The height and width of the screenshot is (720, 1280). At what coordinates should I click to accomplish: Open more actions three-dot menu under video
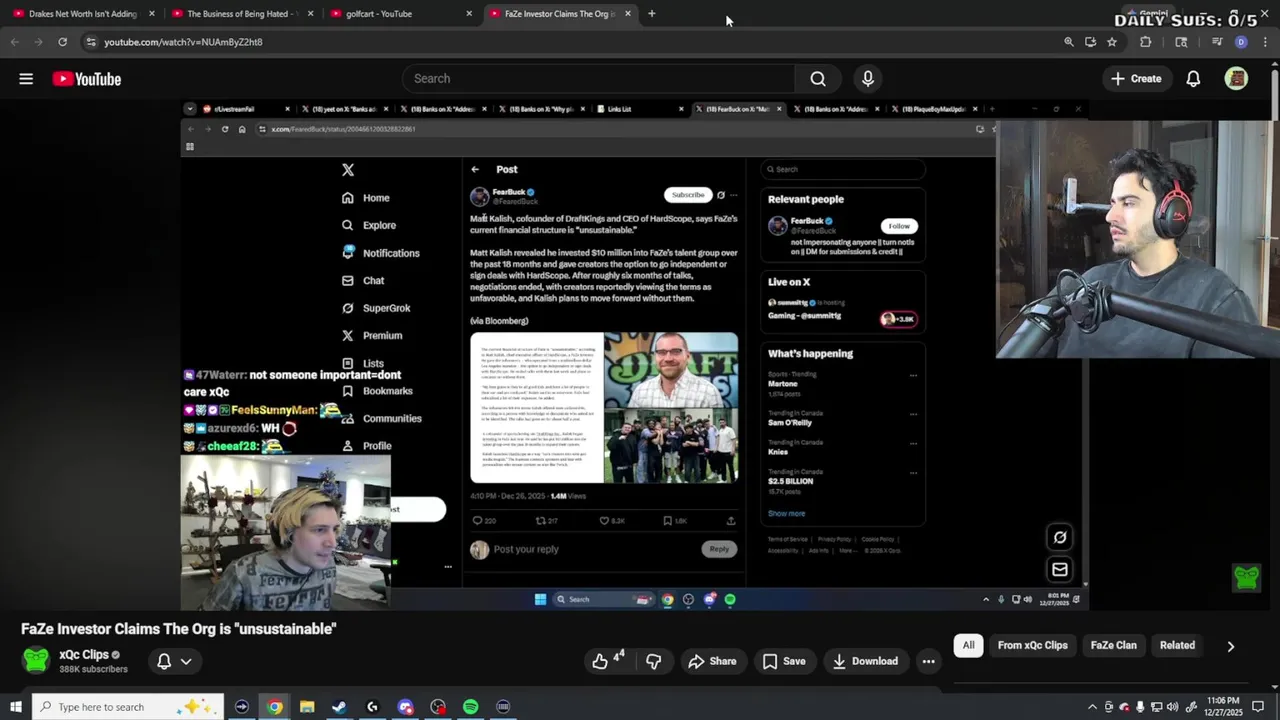[x=928, y=661]
